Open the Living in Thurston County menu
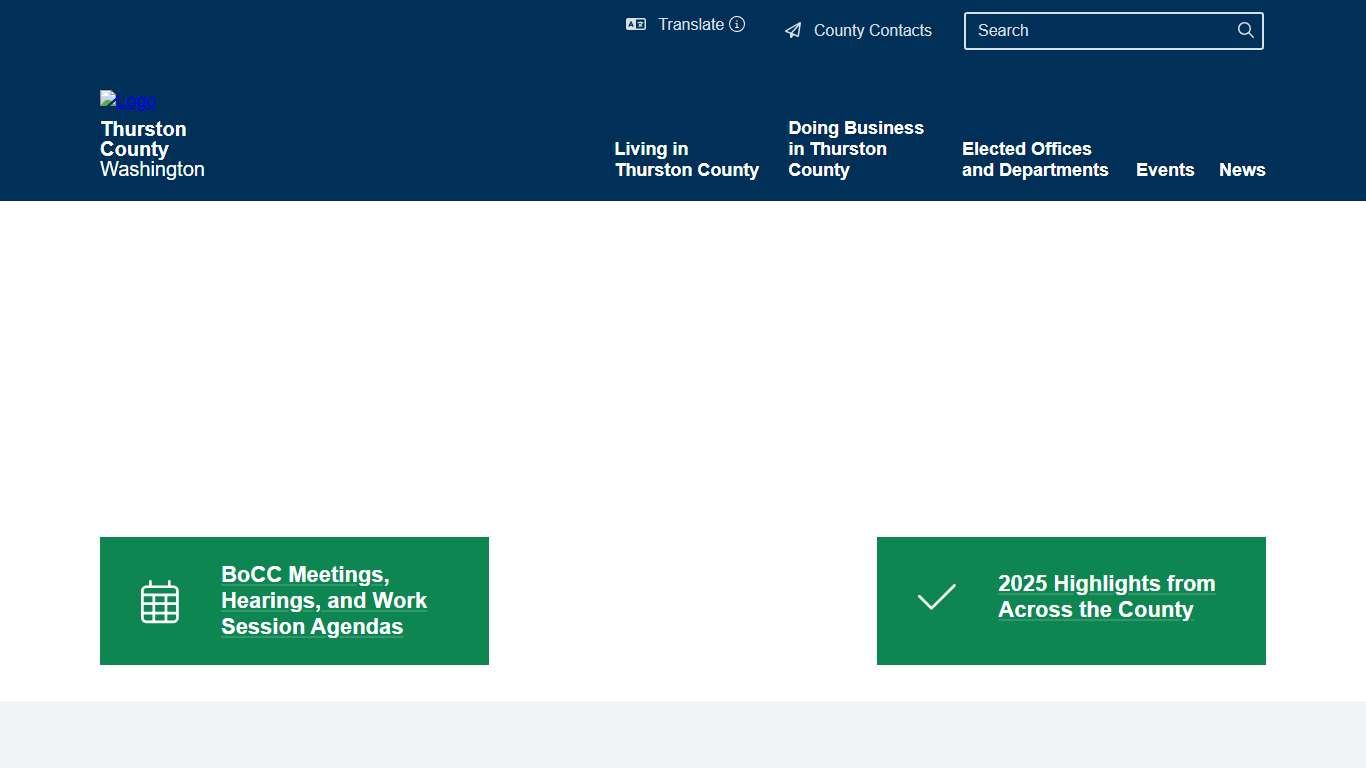 tap(686, 159)
